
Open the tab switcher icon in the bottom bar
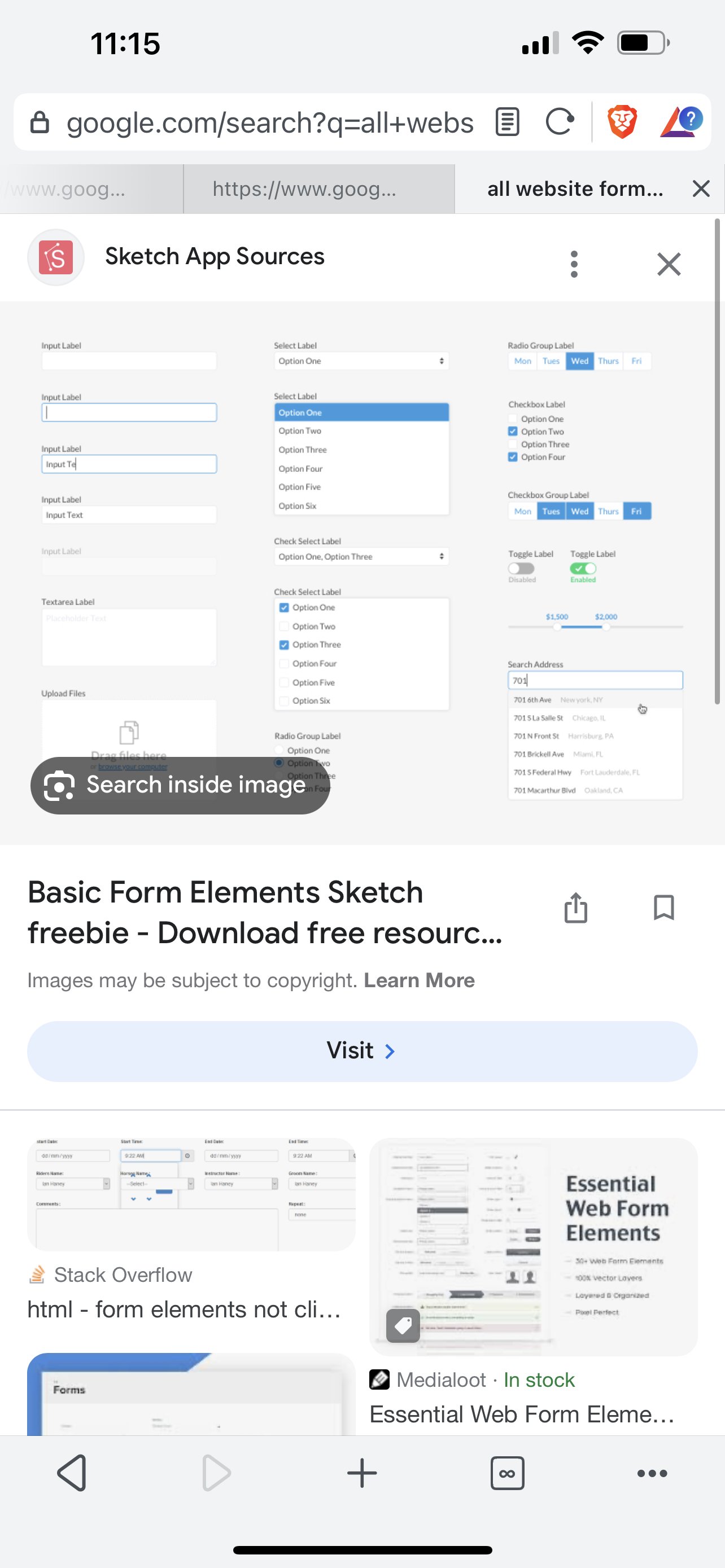tap(507, 1473)
